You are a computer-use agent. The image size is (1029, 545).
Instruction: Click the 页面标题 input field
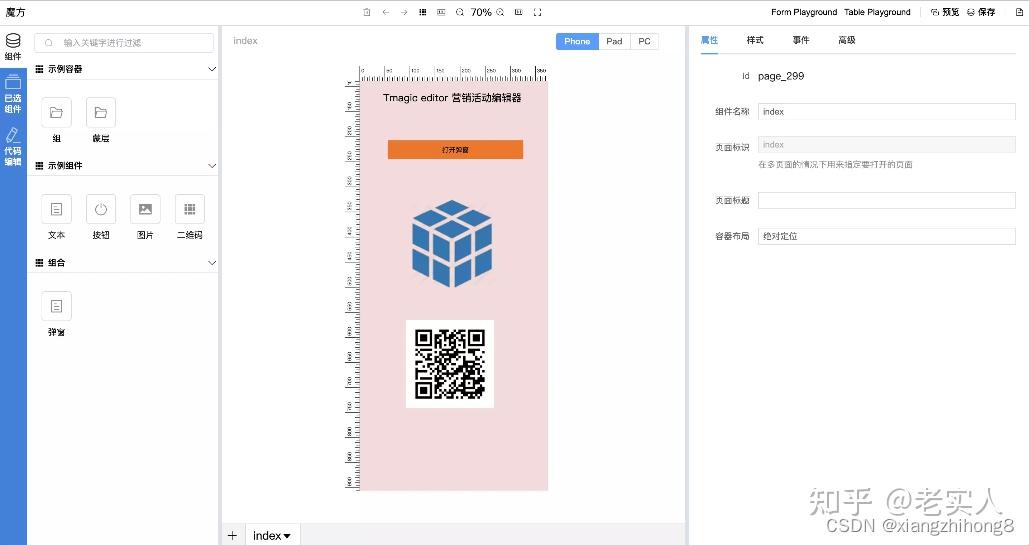pyautogui.click(x=887, y=200)
